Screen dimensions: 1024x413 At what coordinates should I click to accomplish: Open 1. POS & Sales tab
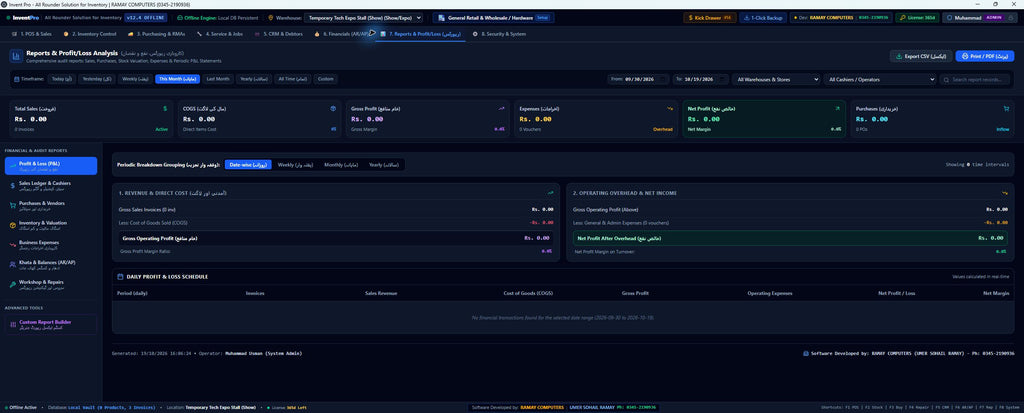tap(32, 33)
